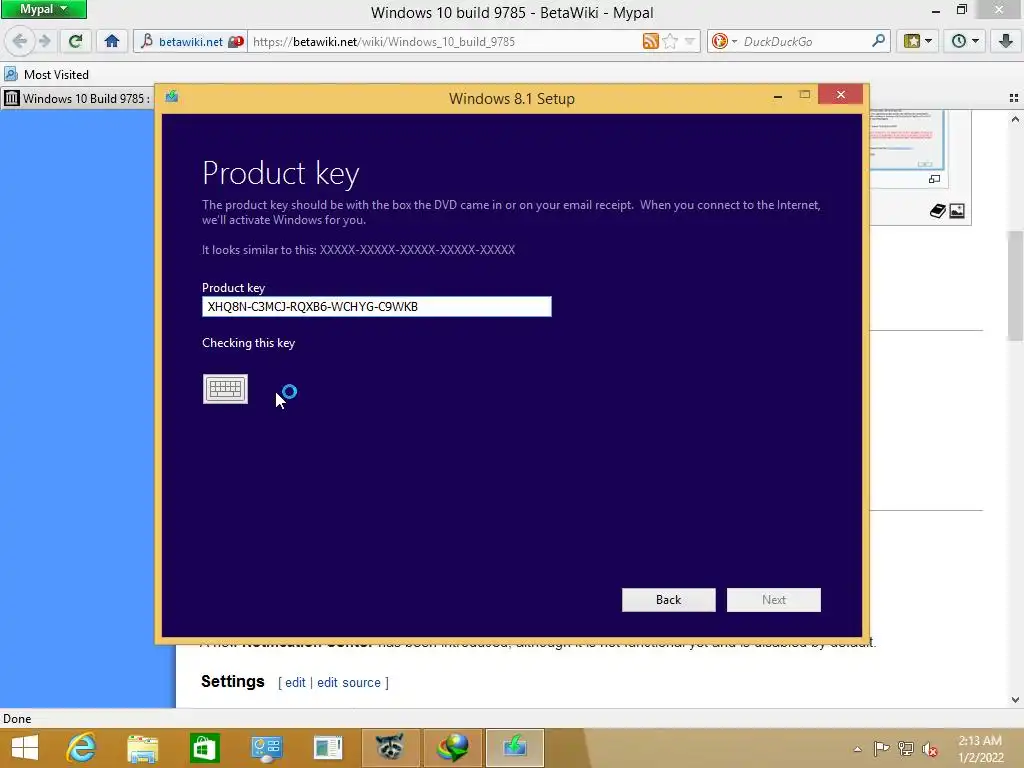Show hidden tray icons arrow
This screenshot has height=768, width=1024.
pyautogui.click(x=857, y=749)
